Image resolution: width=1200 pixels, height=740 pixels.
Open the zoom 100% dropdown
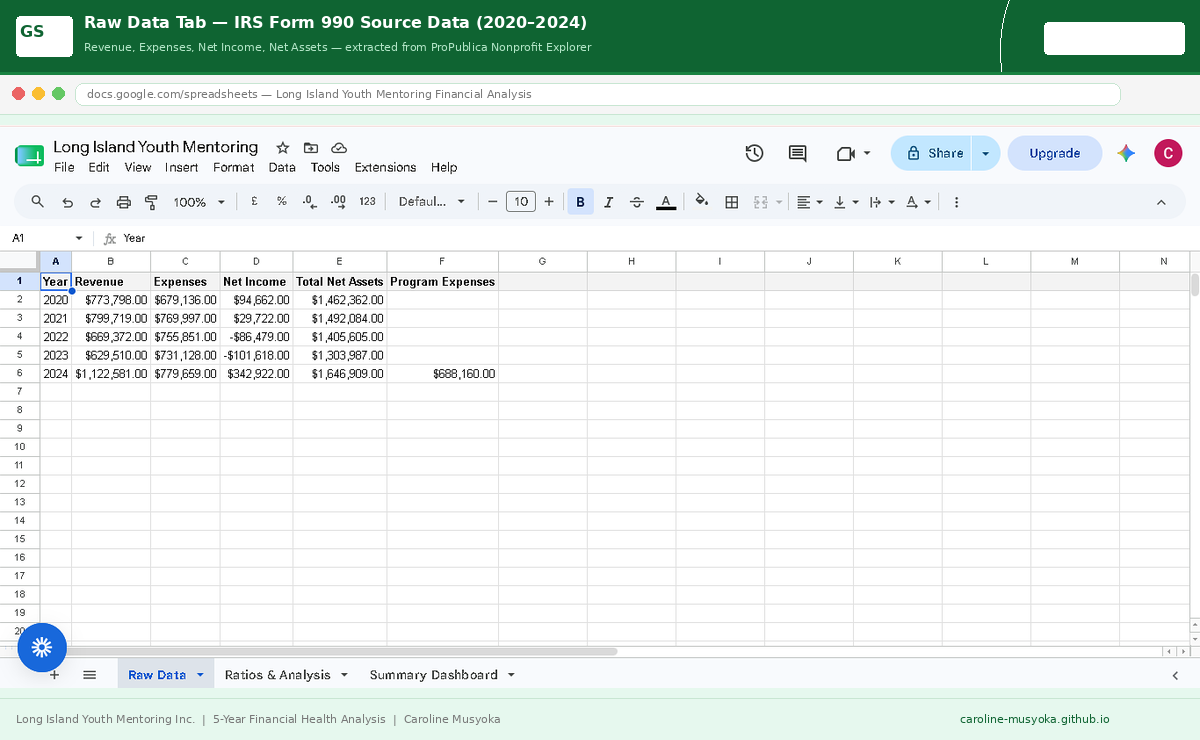[199, 202]
